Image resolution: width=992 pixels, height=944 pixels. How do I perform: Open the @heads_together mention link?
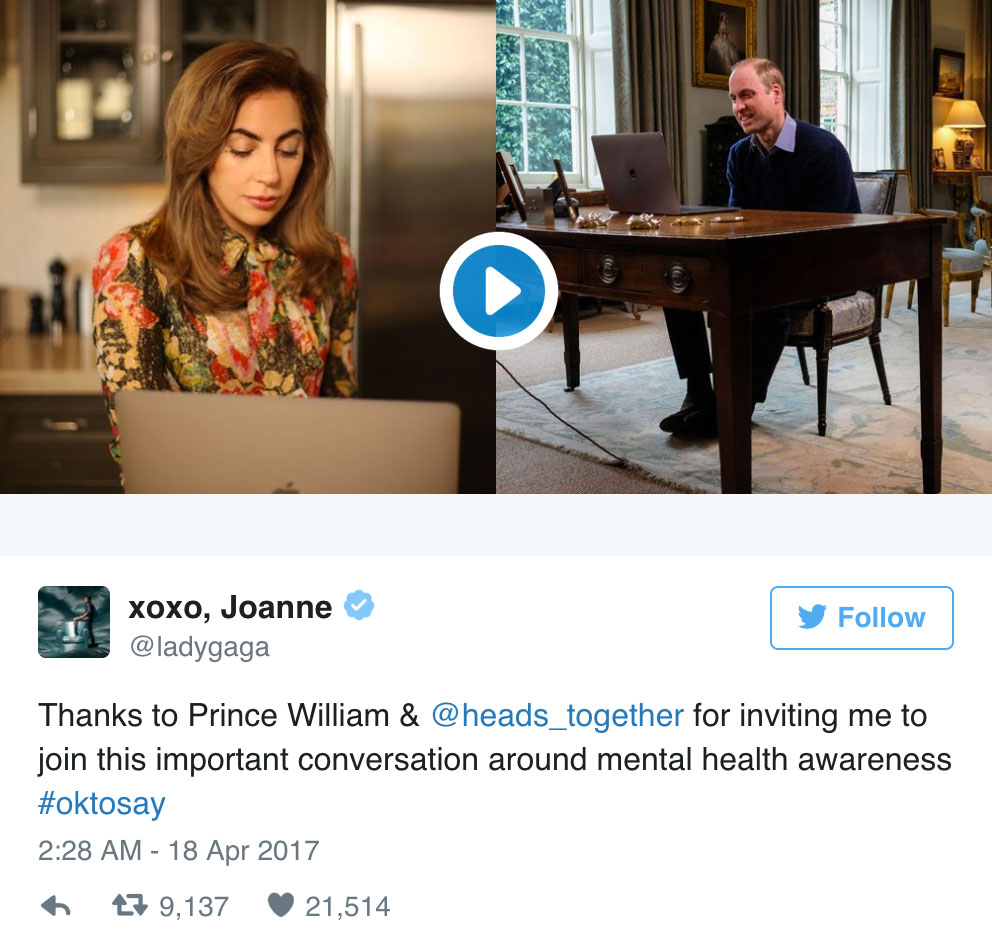tap(557, 716)
